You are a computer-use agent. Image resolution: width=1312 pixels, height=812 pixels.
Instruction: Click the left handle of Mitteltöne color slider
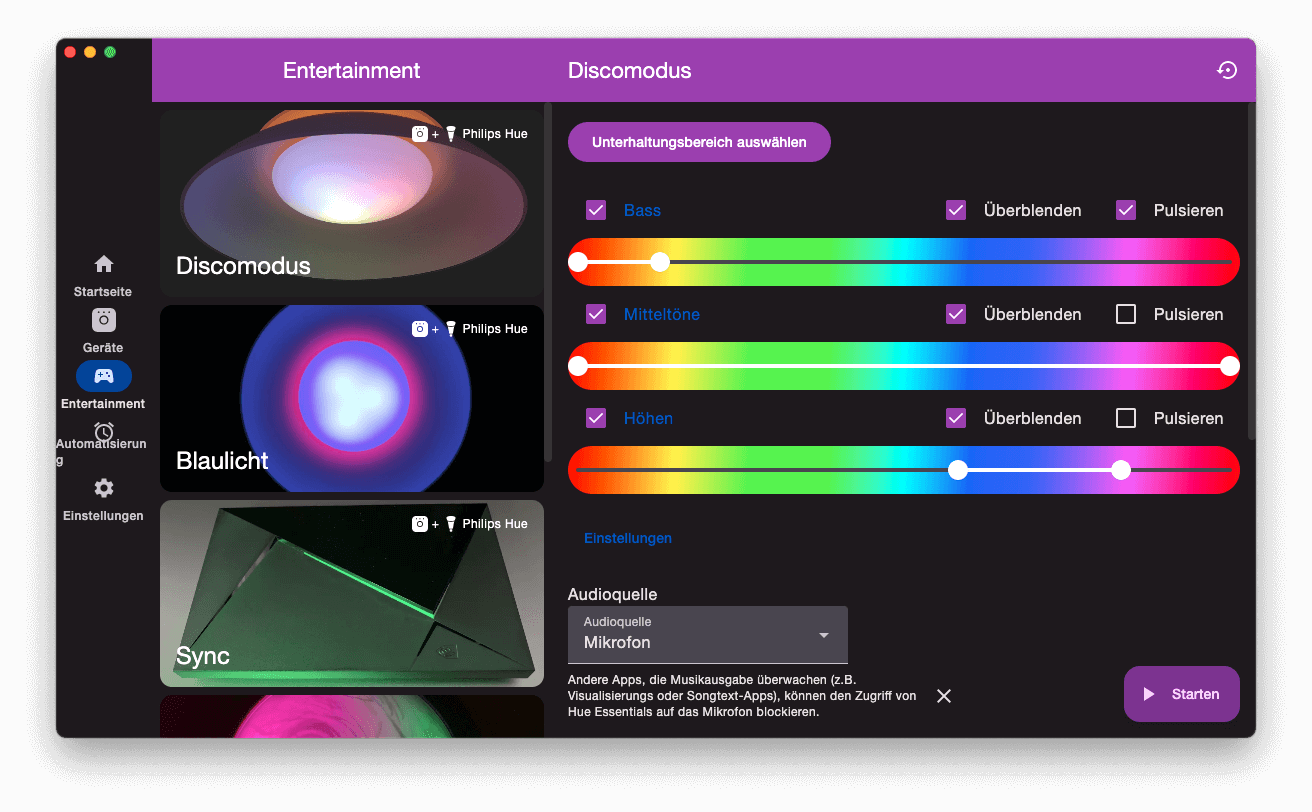pyautogui.click(x=578, y=366)
